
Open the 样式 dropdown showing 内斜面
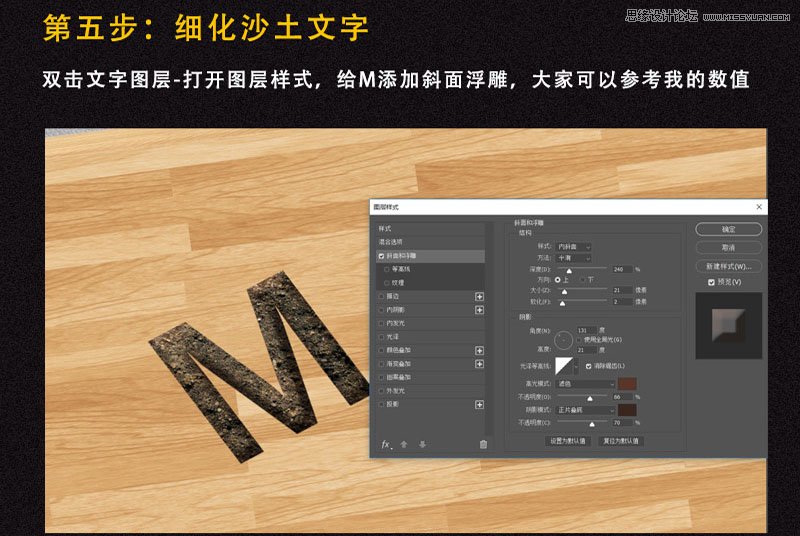[573, 247]
